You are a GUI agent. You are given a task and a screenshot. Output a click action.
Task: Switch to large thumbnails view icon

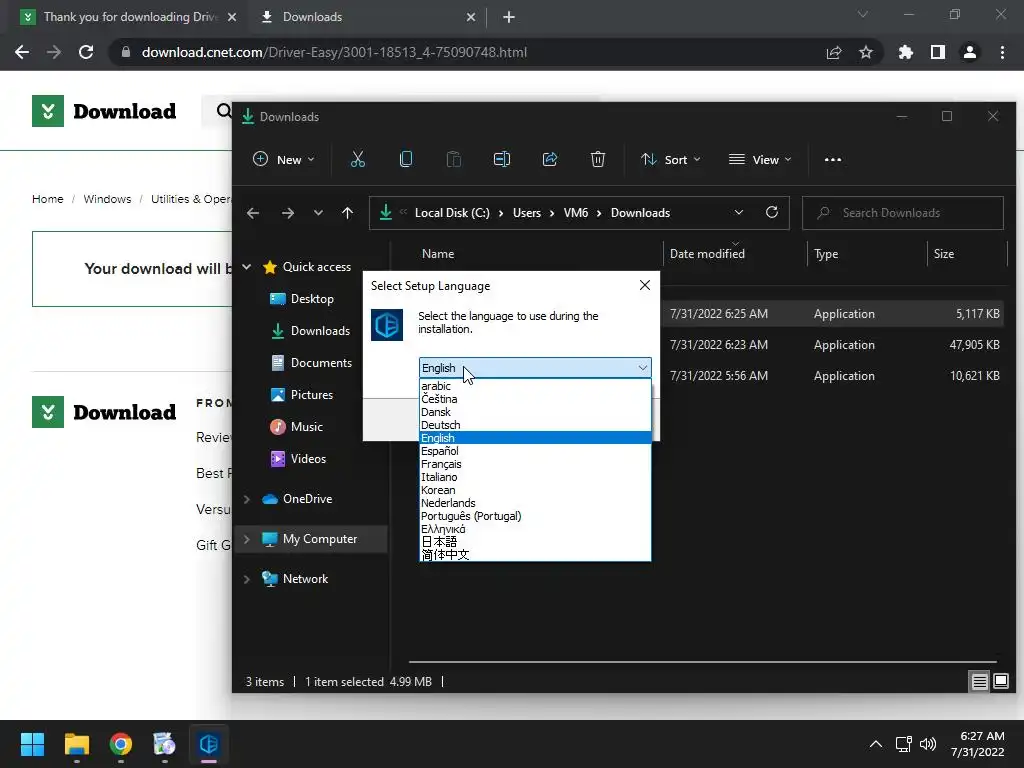pos(1001,681)
